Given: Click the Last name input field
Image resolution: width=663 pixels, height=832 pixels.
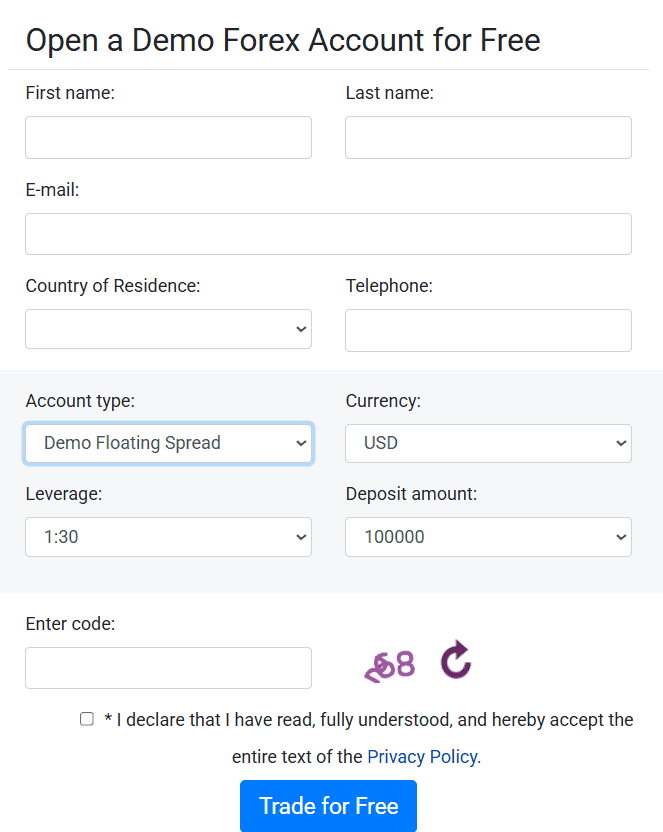Looking at the screenshot, I should pyautogui.click(x=488, y=137).
